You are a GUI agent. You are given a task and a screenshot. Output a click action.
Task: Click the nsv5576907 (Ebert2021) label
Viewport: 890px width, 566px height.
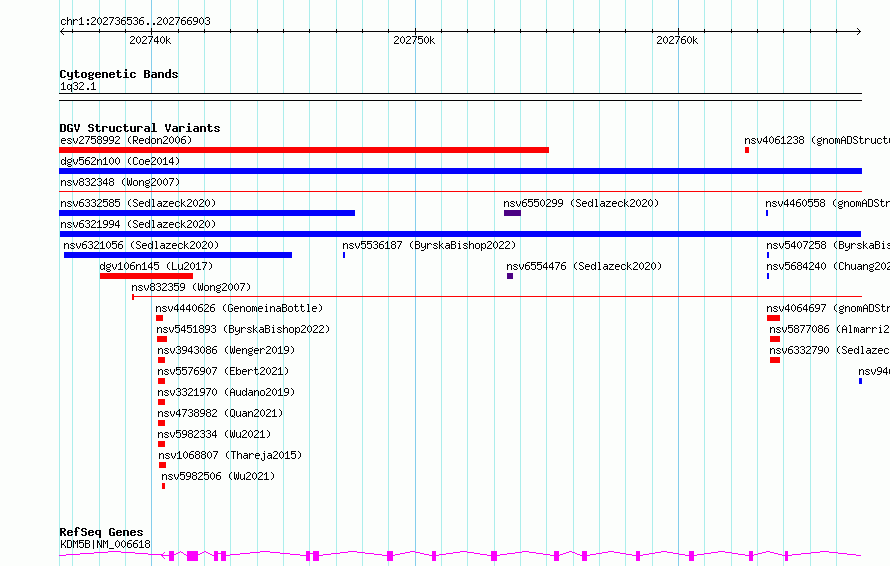(223, 371)
